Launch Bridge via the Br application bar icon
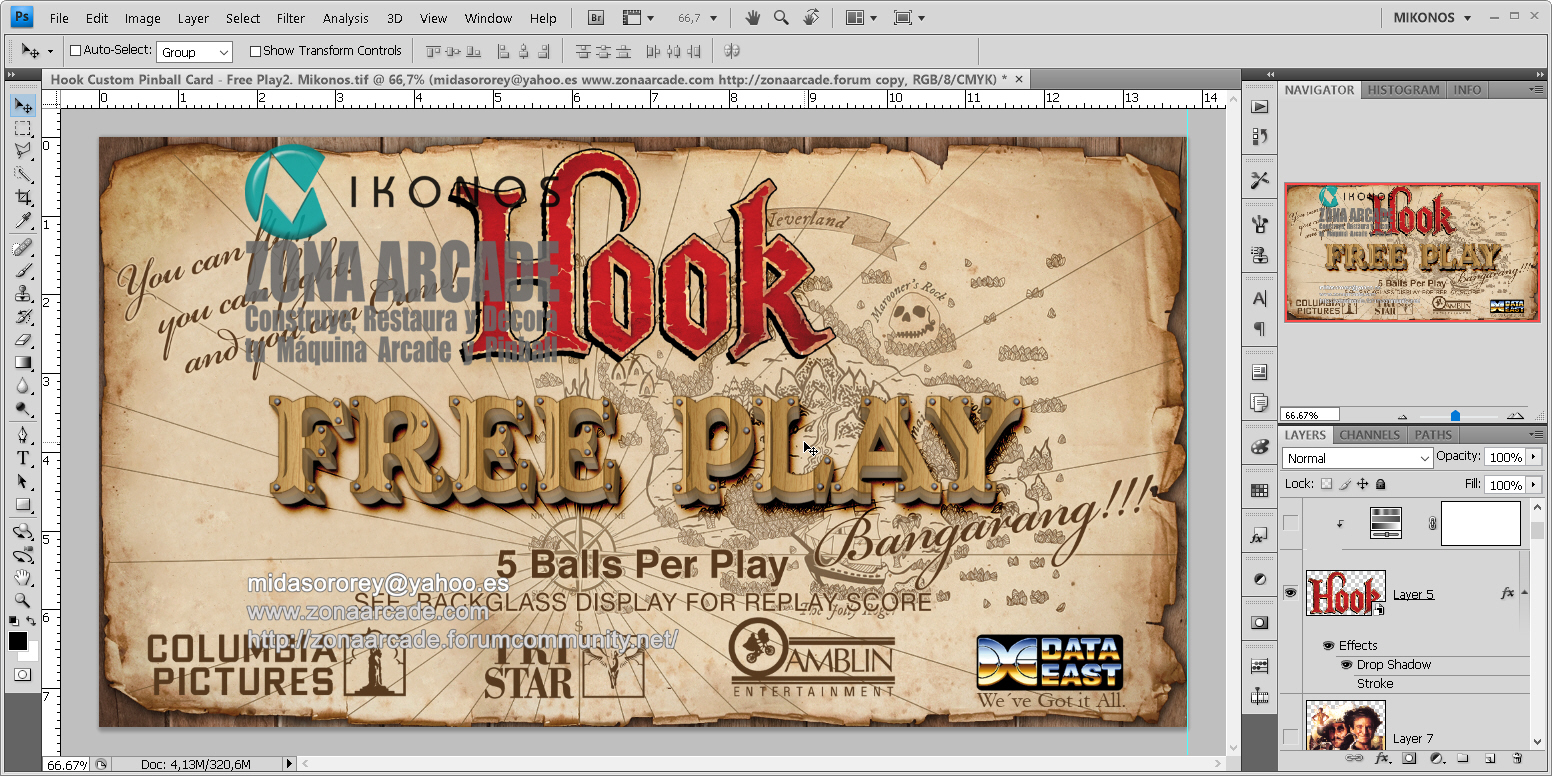Screen dimensions: 1552x776 (x=594, y=17)
